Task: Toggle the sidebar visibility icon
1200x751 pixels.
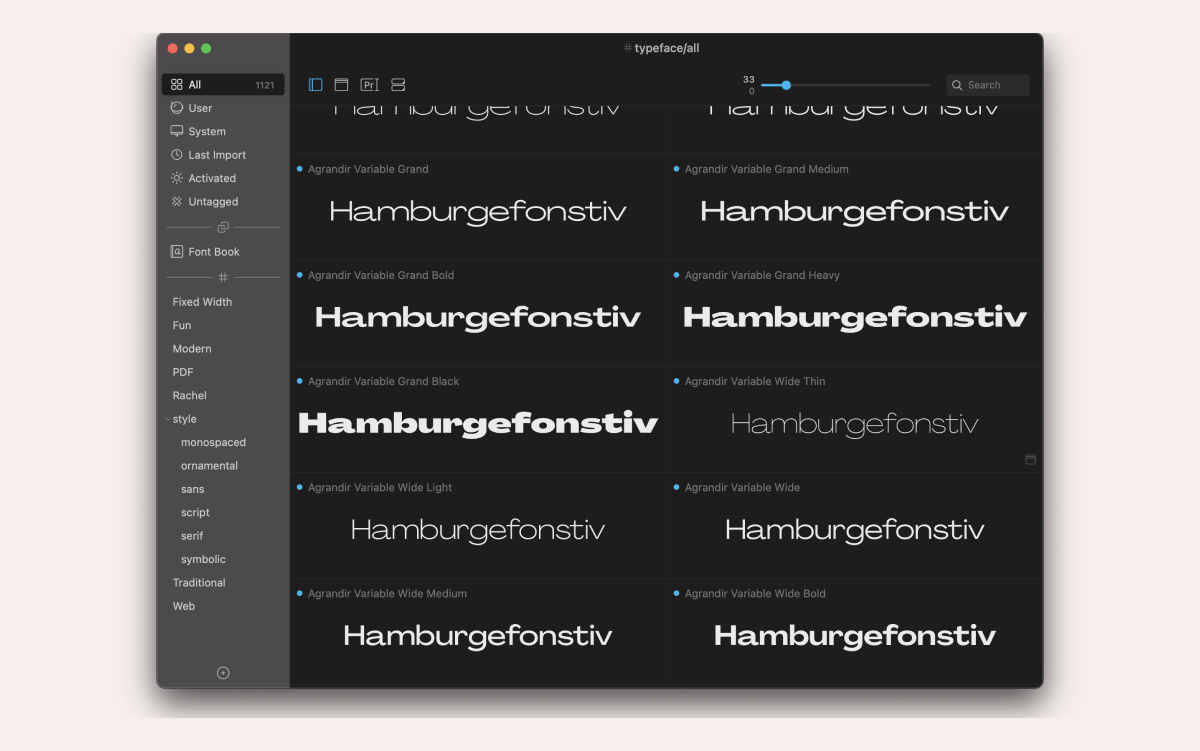Action: point(316,85)
